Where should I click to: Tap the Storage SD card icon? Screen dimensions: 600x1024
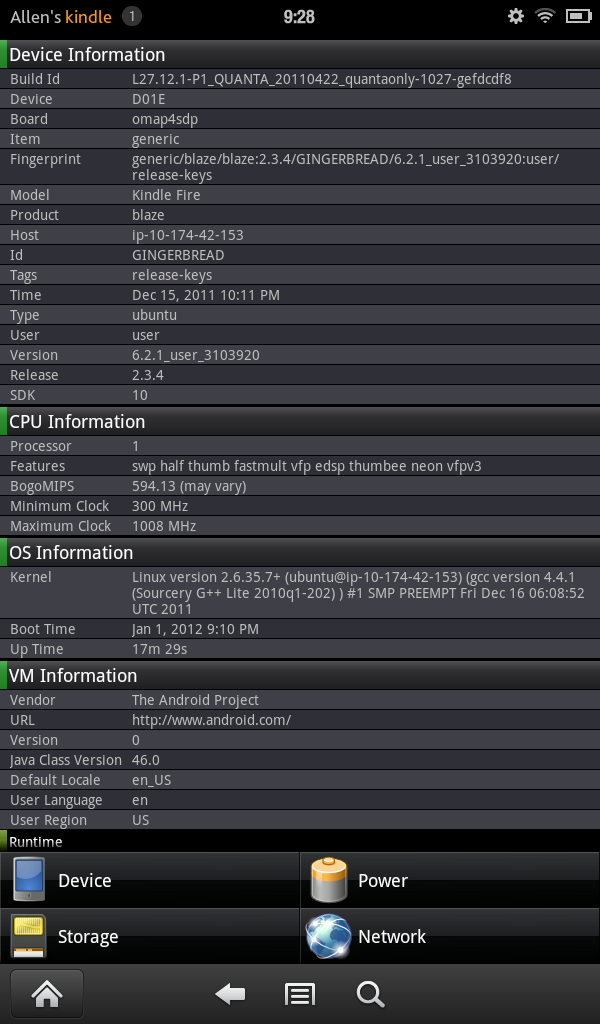pos(29,936)
